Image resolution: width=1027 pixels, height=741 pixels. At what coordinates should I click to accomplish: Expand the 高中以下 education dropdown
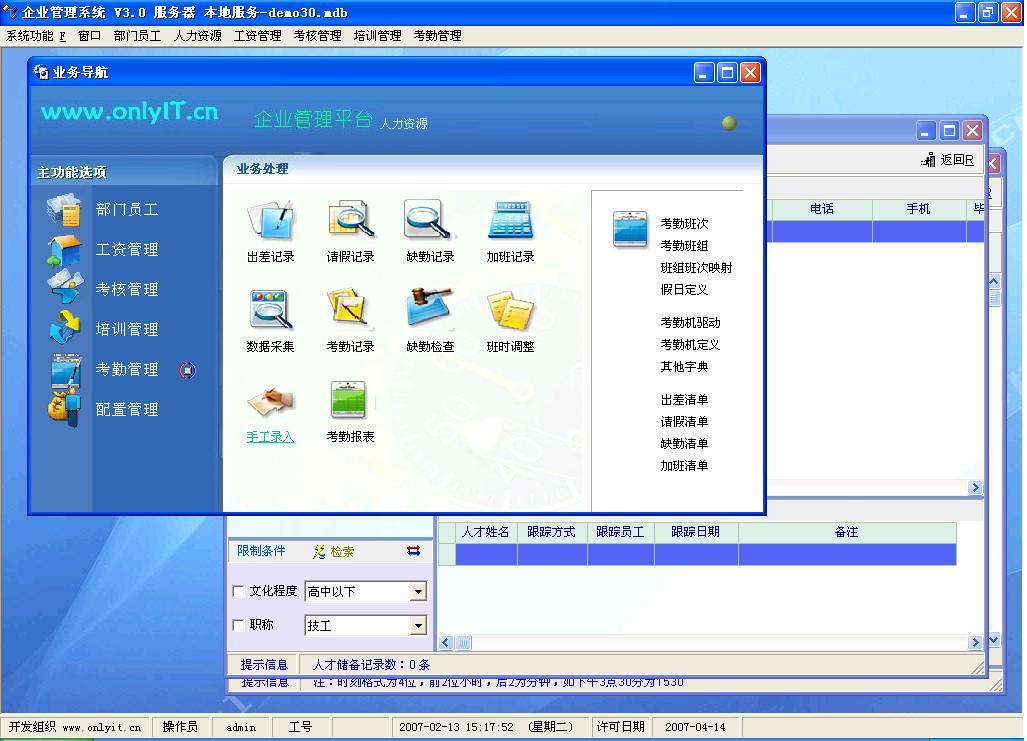point(418,592)
